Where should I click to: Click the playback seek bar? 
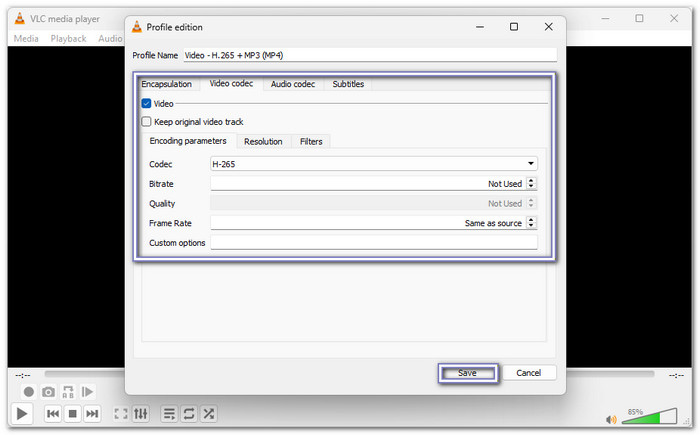click(x=349, y=374)
